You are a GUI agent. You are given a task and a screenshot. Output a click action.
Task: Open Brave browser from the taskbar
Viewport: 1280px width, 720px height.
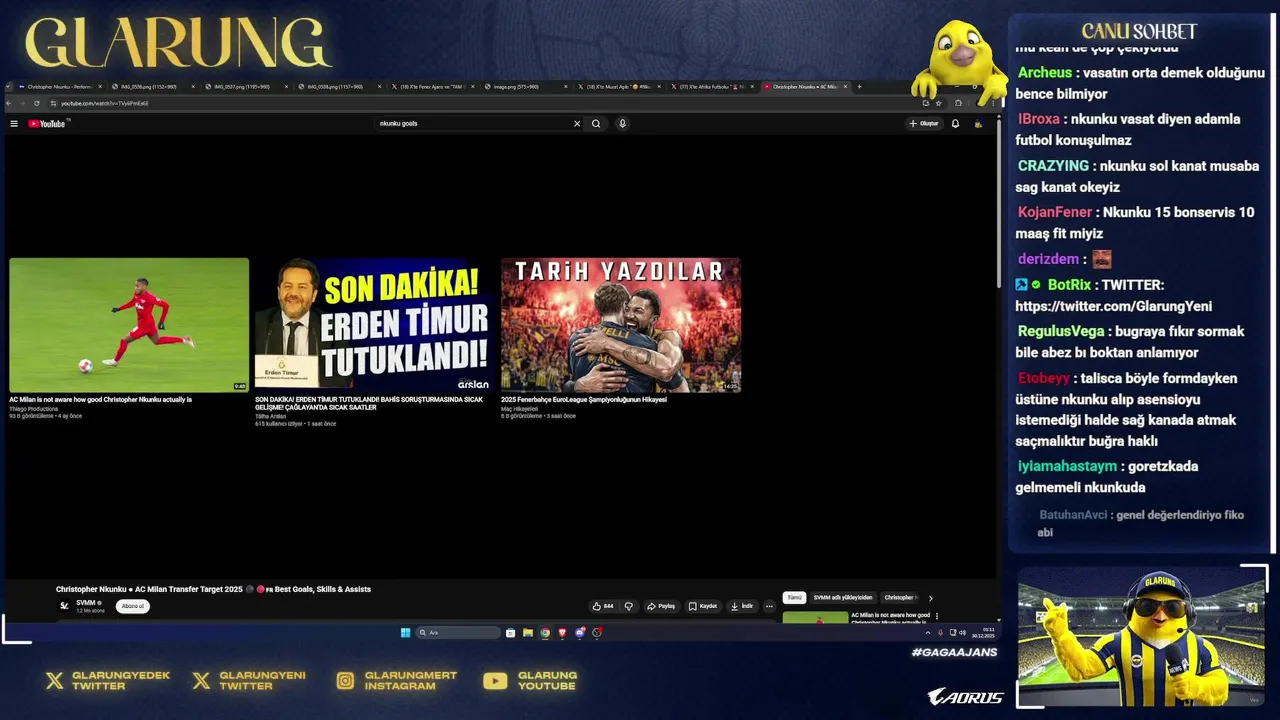pyautogui.click(x=562, y=633)
